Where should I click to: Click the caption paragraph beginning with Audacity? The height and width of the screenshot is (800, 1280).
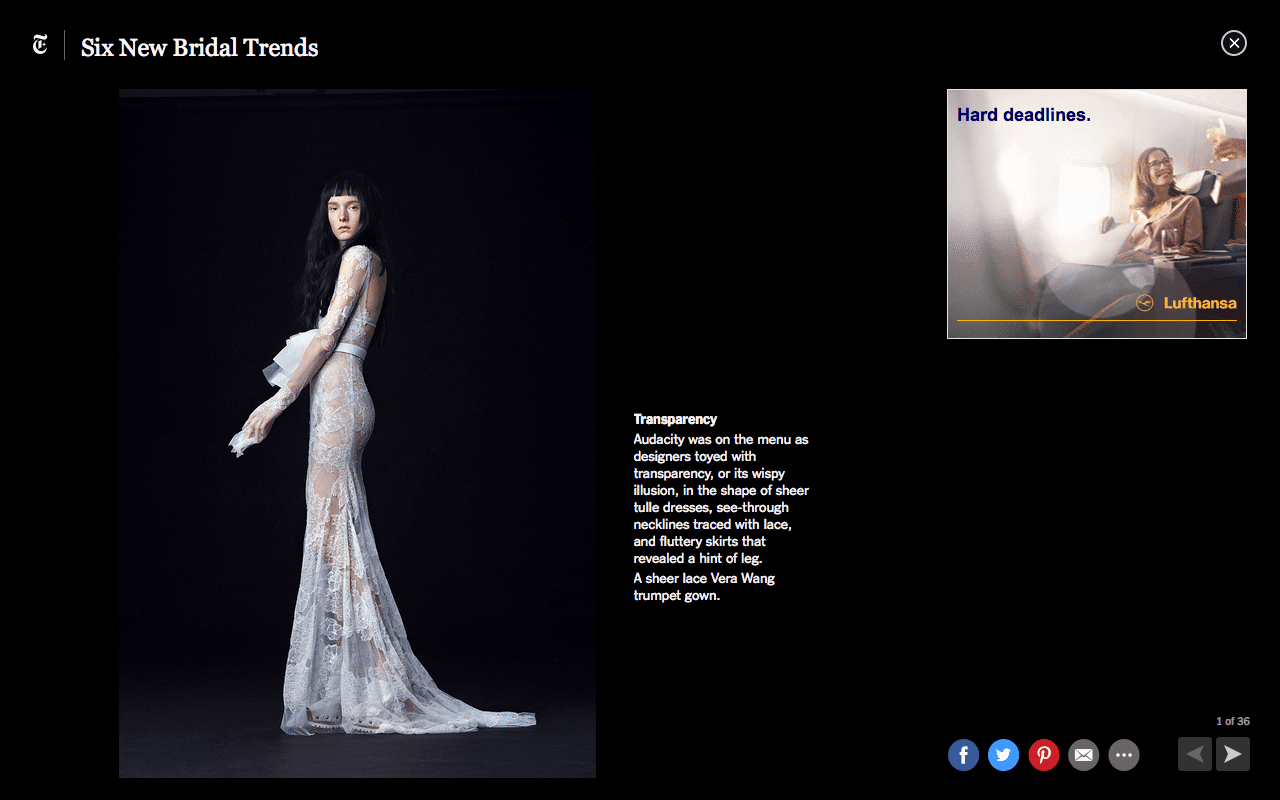point(720,499)
